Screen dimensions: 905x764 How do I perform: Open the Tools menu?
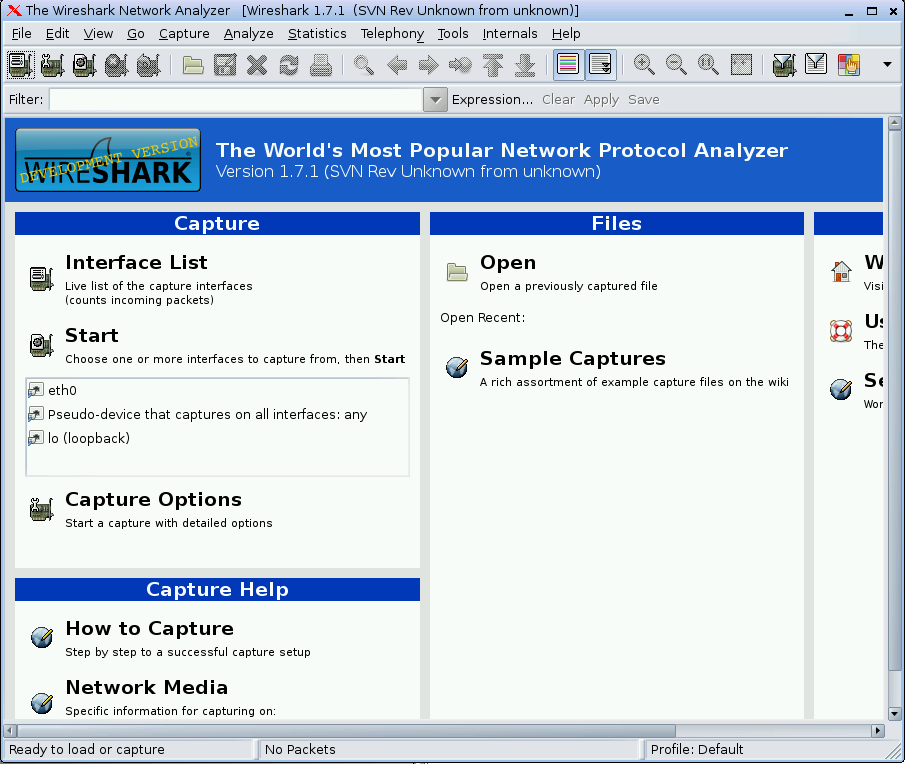(x=452, y=33)
